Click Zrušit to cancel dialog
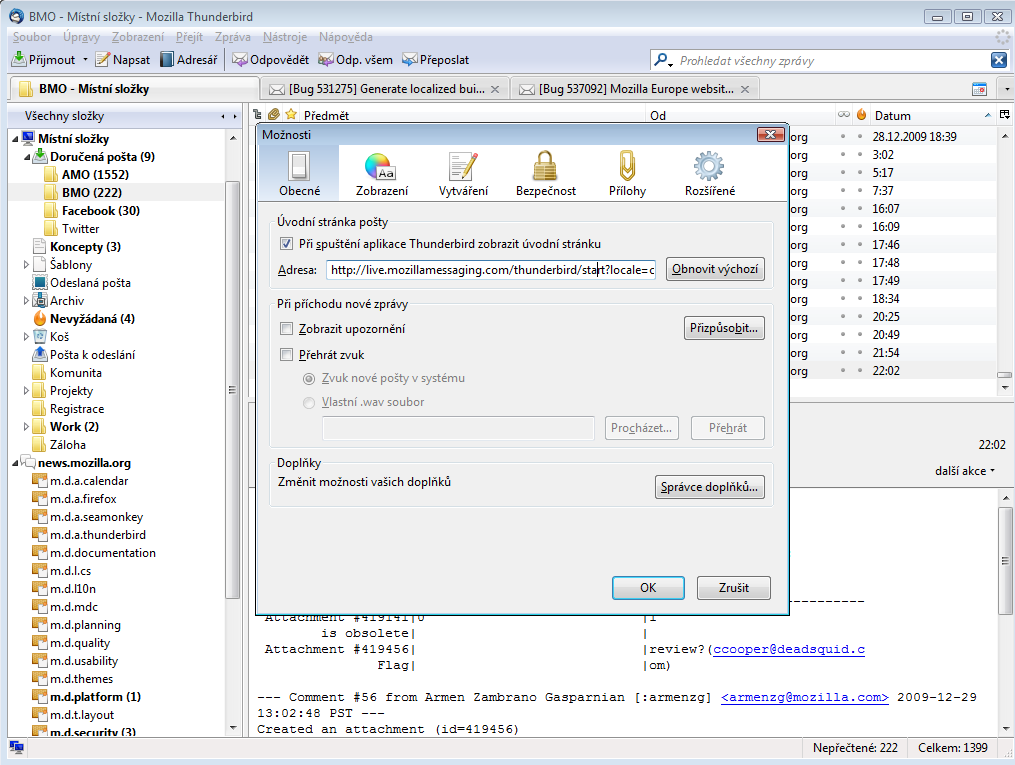Image resolution: width=1015 pixels, height=765 pixels. 733,588
